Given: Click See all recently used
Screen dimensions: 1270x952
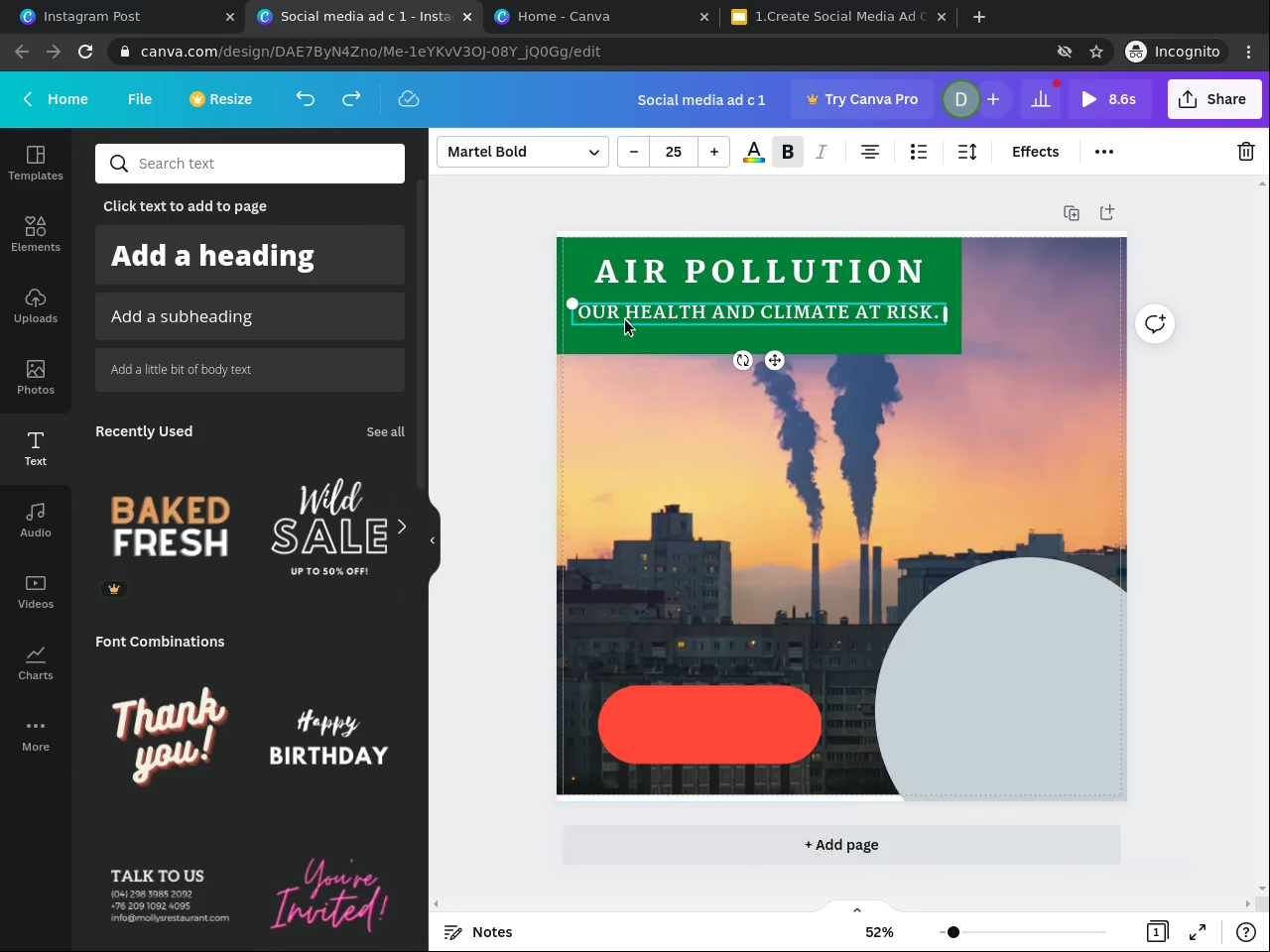Looking at the screenshot, I should pos(386,431).
